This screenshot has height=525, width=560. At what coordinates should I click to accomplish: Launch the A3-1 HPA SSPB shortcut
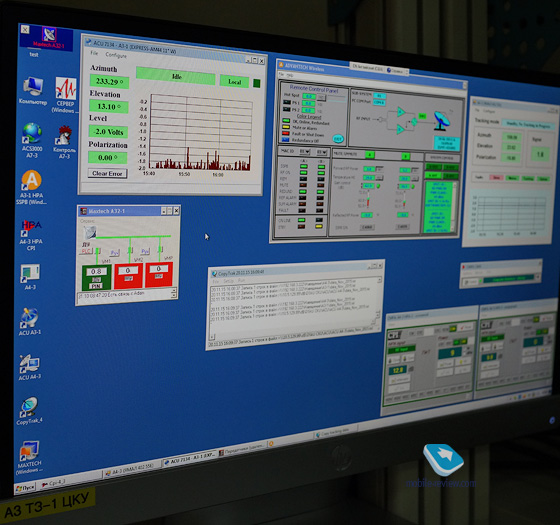click(31, 187)
